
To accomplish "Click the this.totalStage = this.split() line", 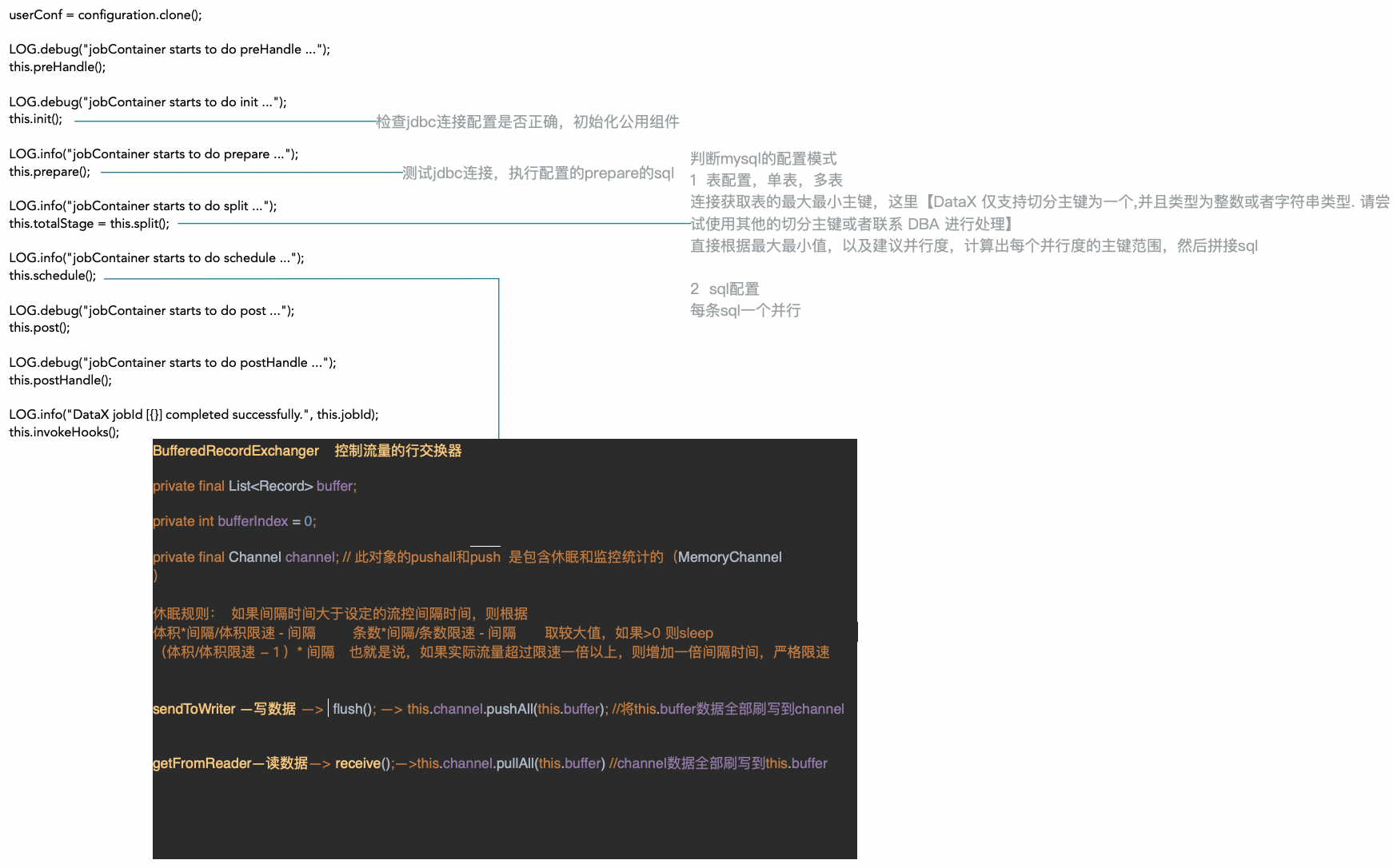I will pyautogui.click(x=88, y=224).
